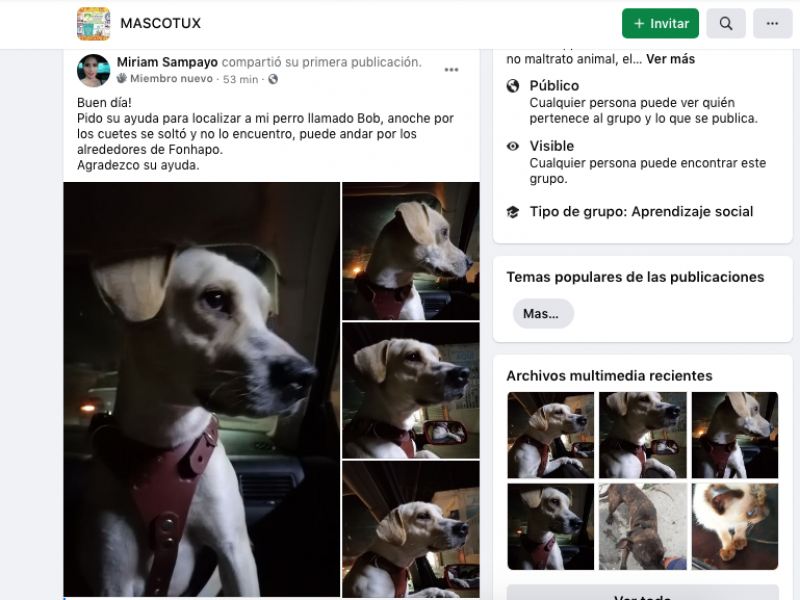Open the MASCOTUX group avatar icon
The image size is (800, 600).
93,23
